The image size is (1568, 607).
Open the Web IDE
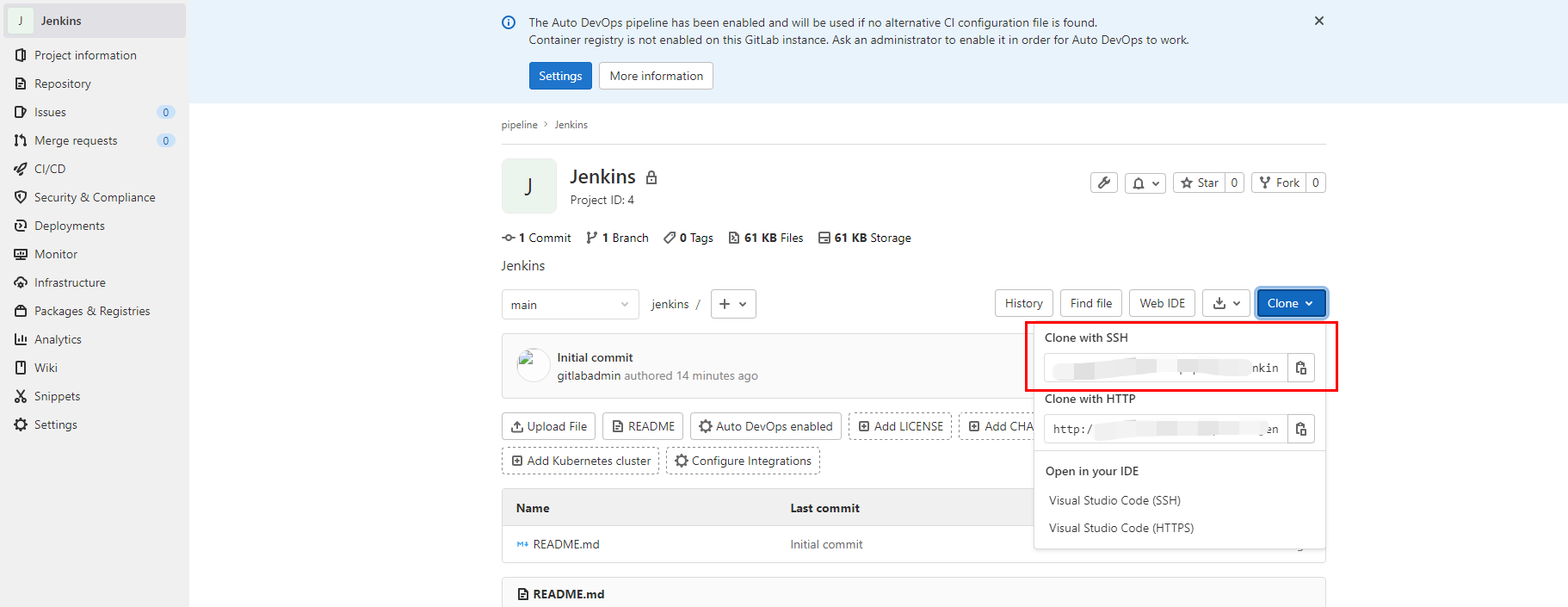[x=1162, y=303]
